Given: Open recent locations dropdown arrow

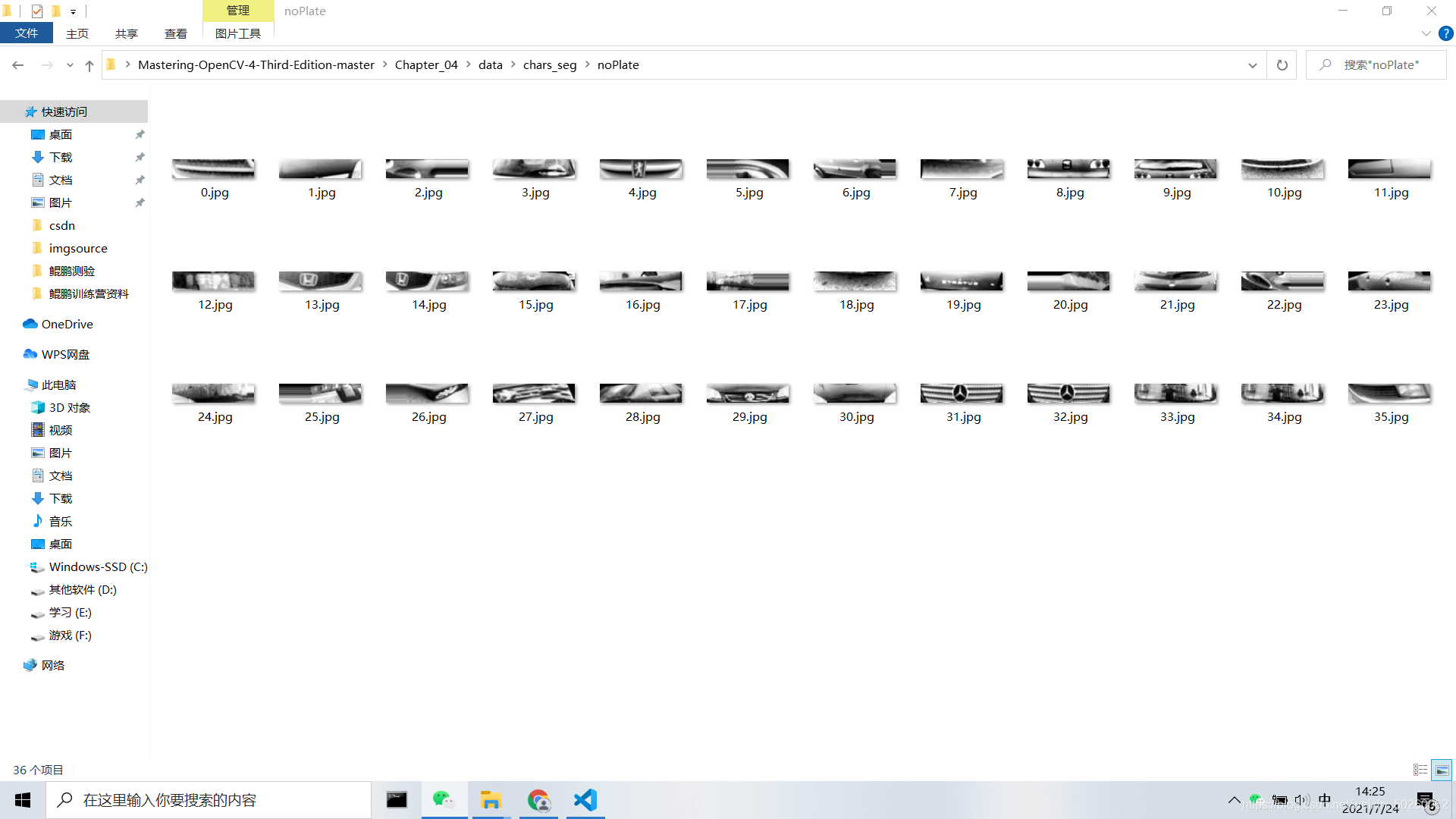Looking at the screenshot, I should (70, 65).
